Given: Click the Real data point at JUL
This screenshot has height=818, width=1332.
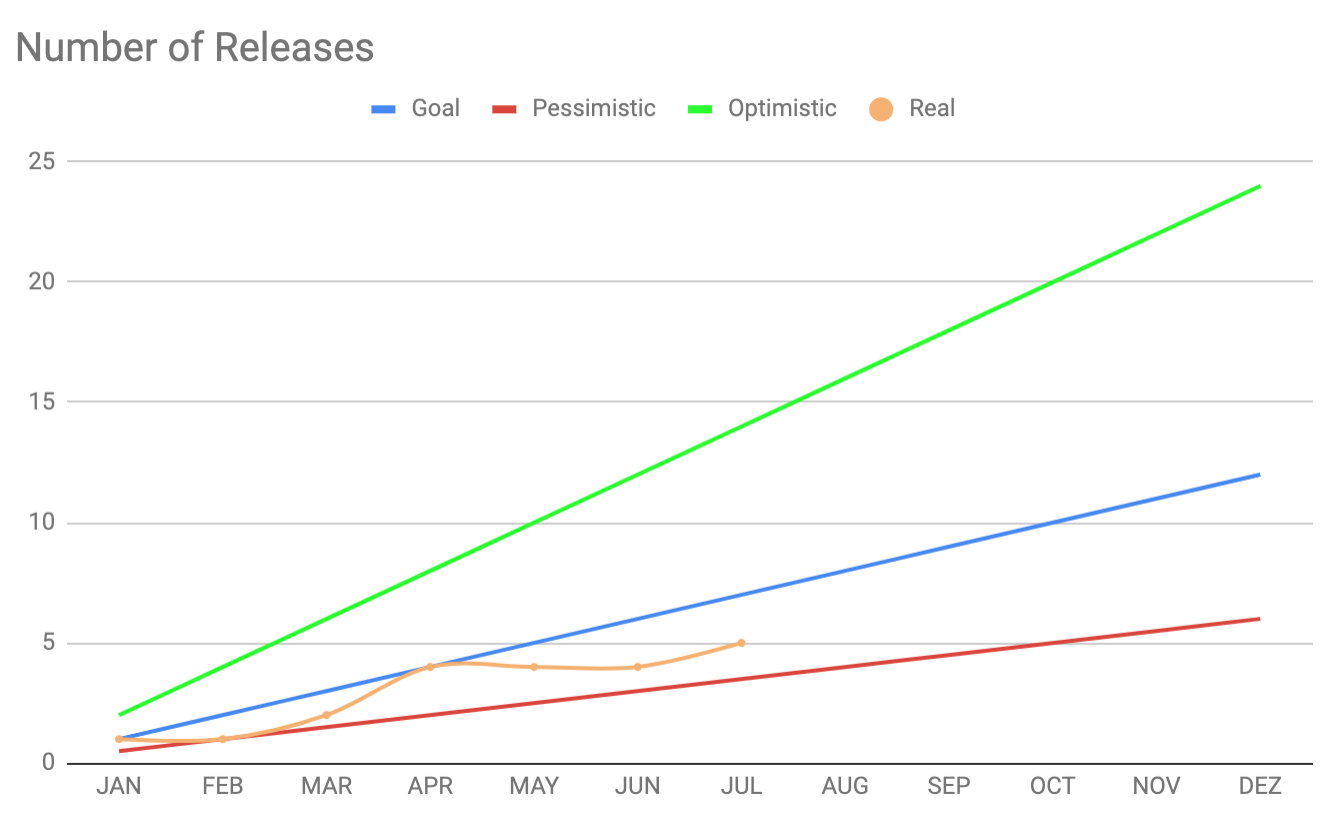Looking at the screenshot, I should pyautogui.click(x=741, y=643).
